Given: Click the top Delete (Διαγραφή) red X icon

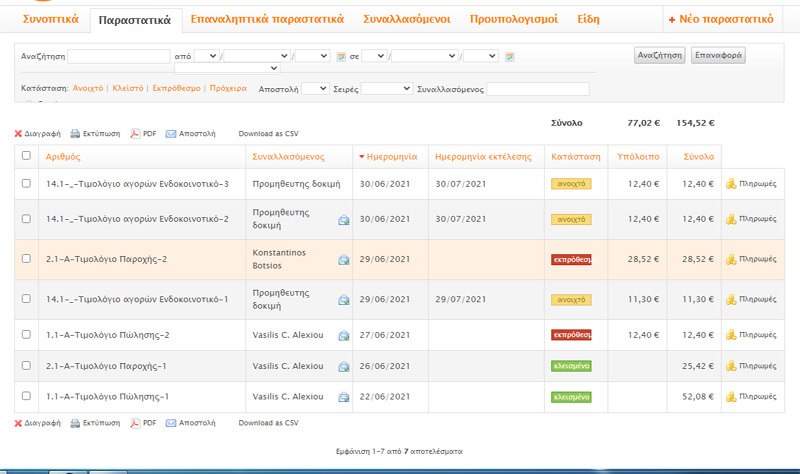Looking at the screenshot, I should tap(18, 133).
